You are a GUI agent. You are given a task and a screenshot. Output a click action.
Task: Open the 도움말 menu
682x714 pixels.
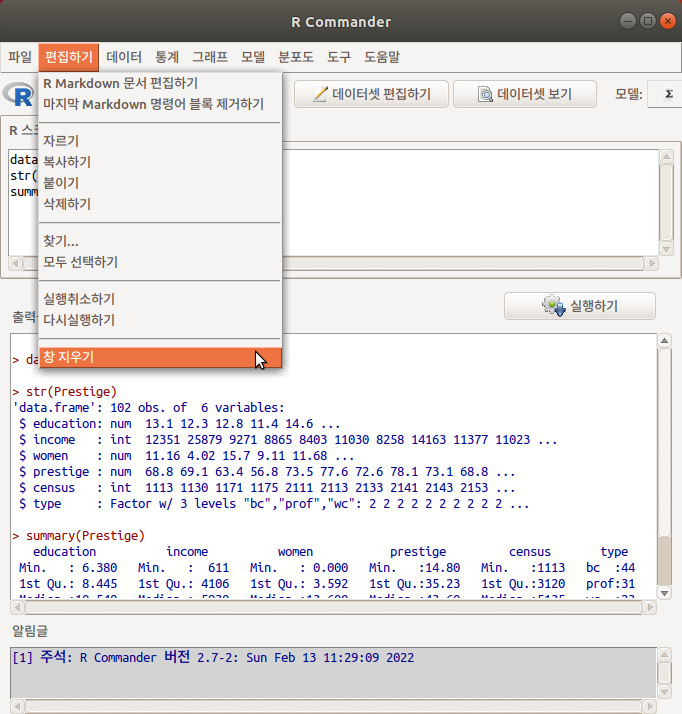click(x=382, y=57)
